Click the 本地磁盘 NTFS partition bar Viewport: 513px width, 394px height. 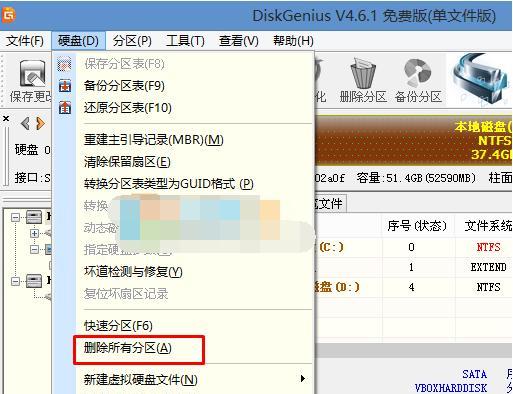(x=413, y=140)
